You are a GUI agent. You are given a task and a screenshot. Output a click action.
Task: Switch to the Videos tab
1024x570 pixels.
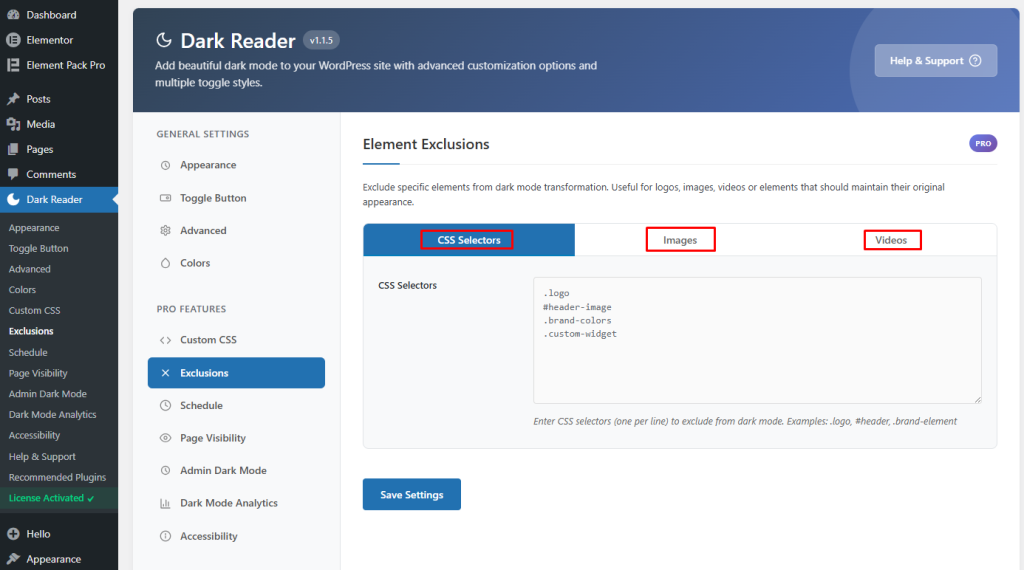891,240
